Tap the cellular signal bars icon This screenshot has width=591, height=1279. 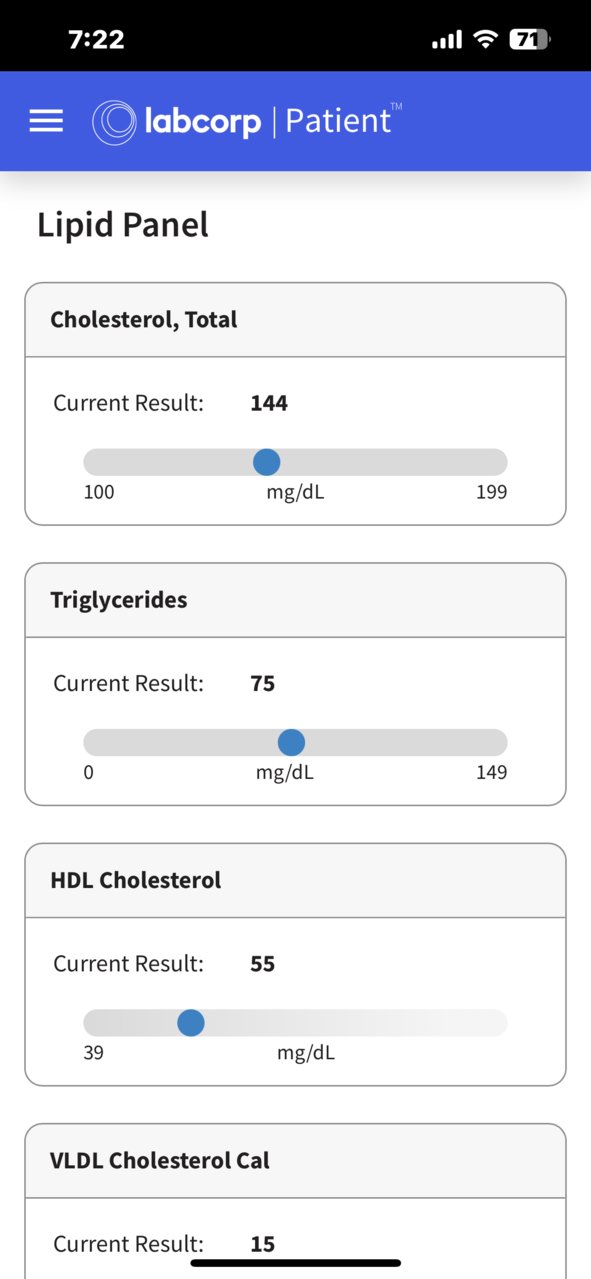coord(447,40)
